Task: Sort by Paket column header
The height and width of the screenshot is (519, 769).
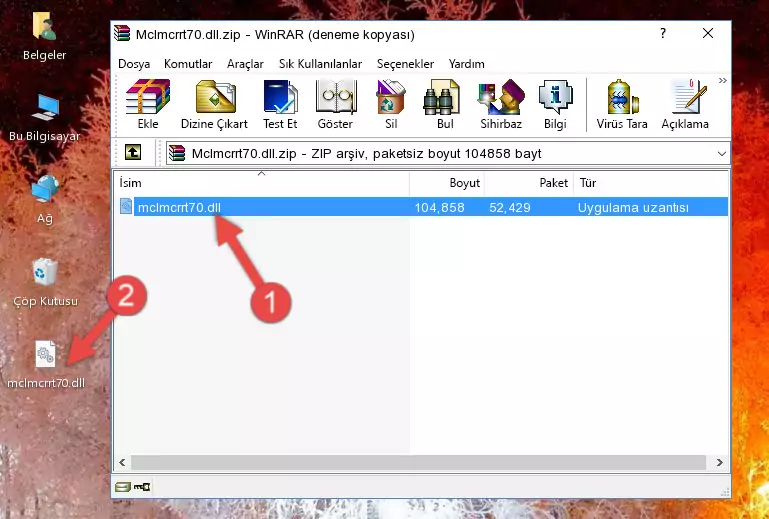Action: click(529, 182)
